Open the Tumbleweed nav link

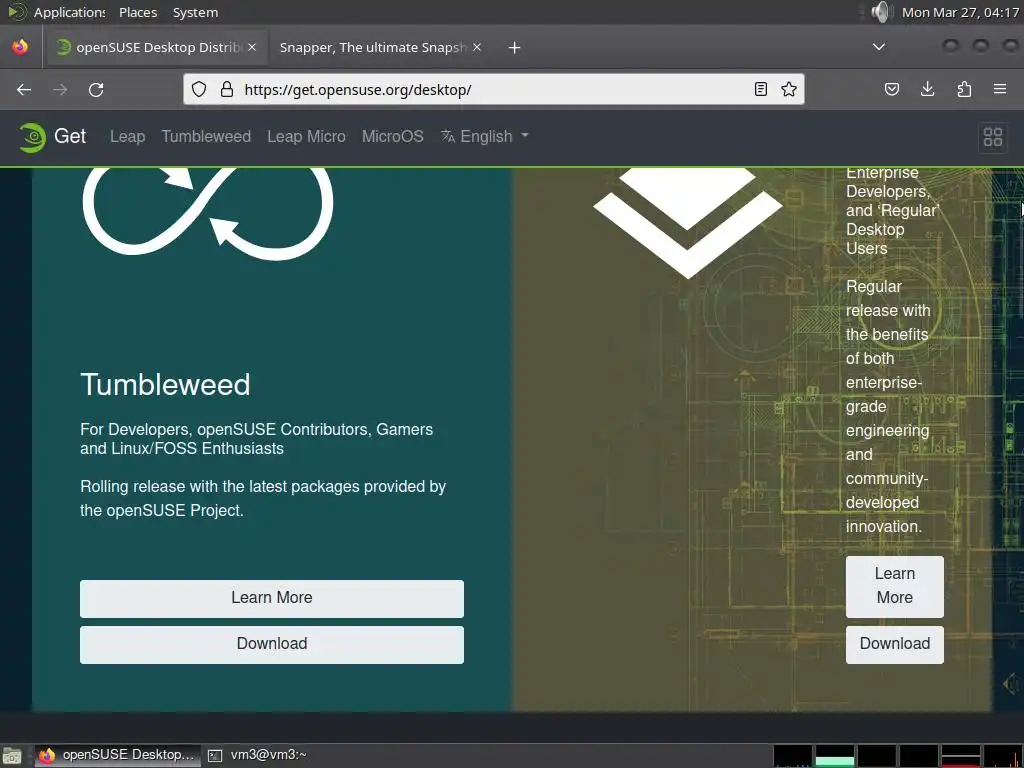click(x=206, y=136)
